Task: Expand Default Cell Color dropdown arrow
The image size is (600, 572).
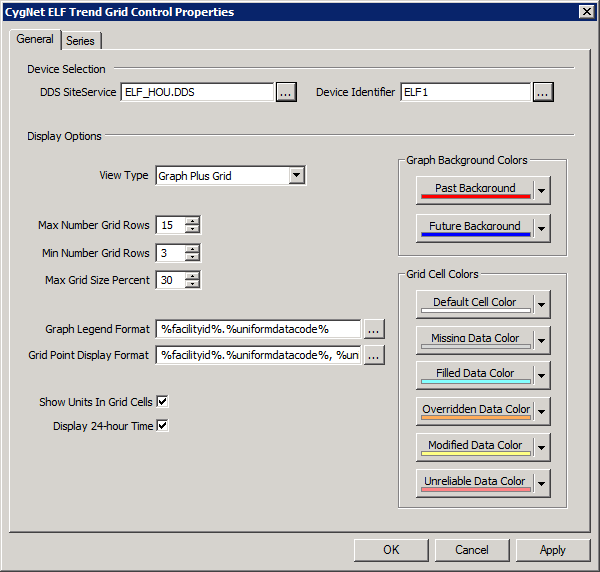Action: [x=542, y=304]
